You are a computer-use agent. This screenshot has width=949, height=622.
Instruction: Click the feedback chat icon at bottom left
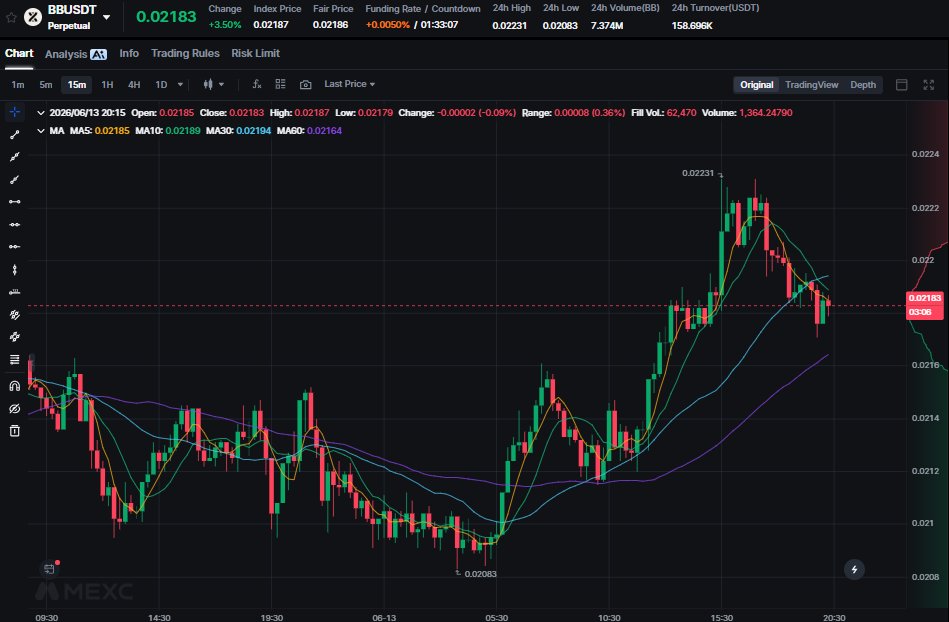50,568
